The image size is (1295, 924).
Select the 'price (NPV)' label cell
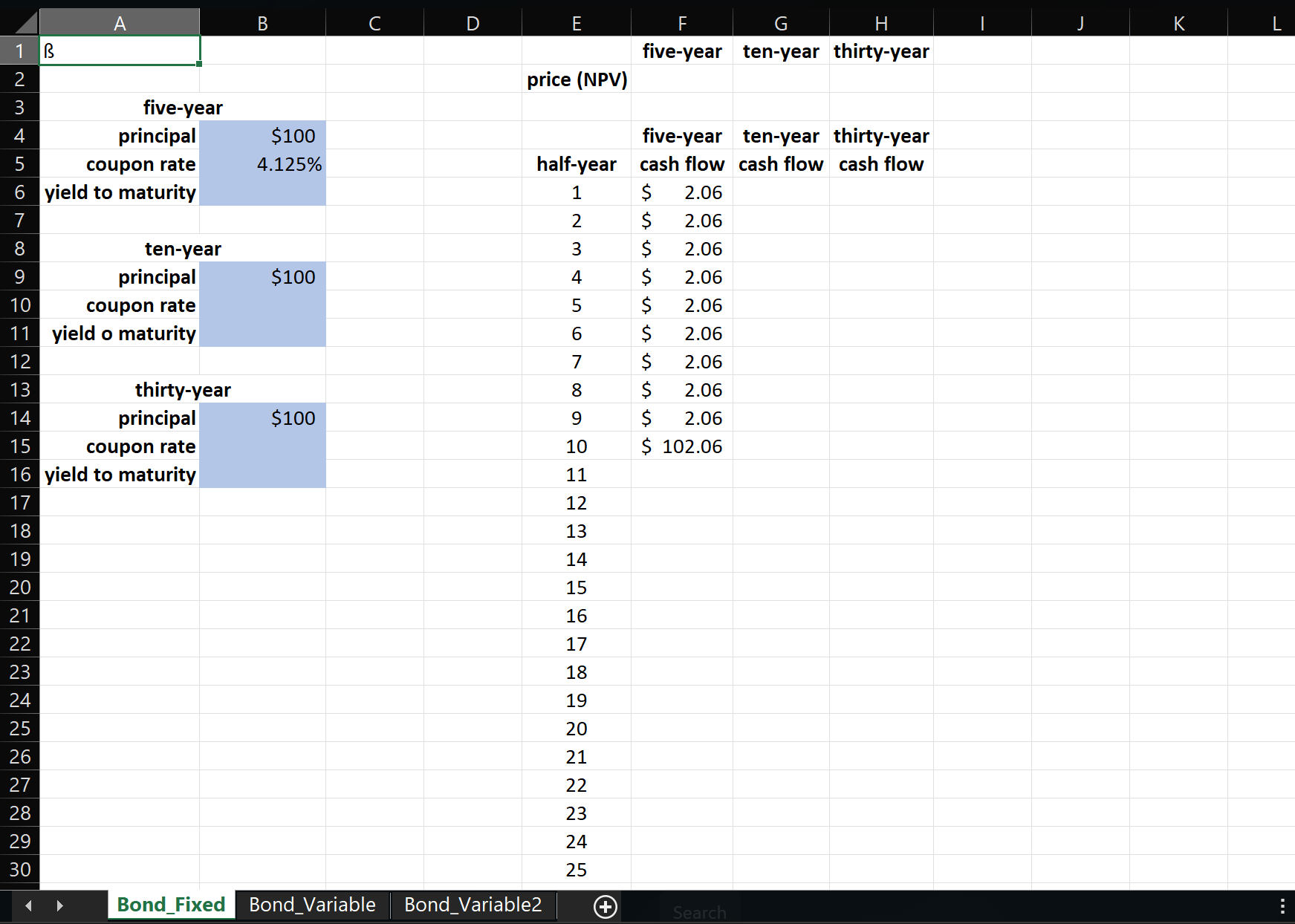tap(577, 79)
